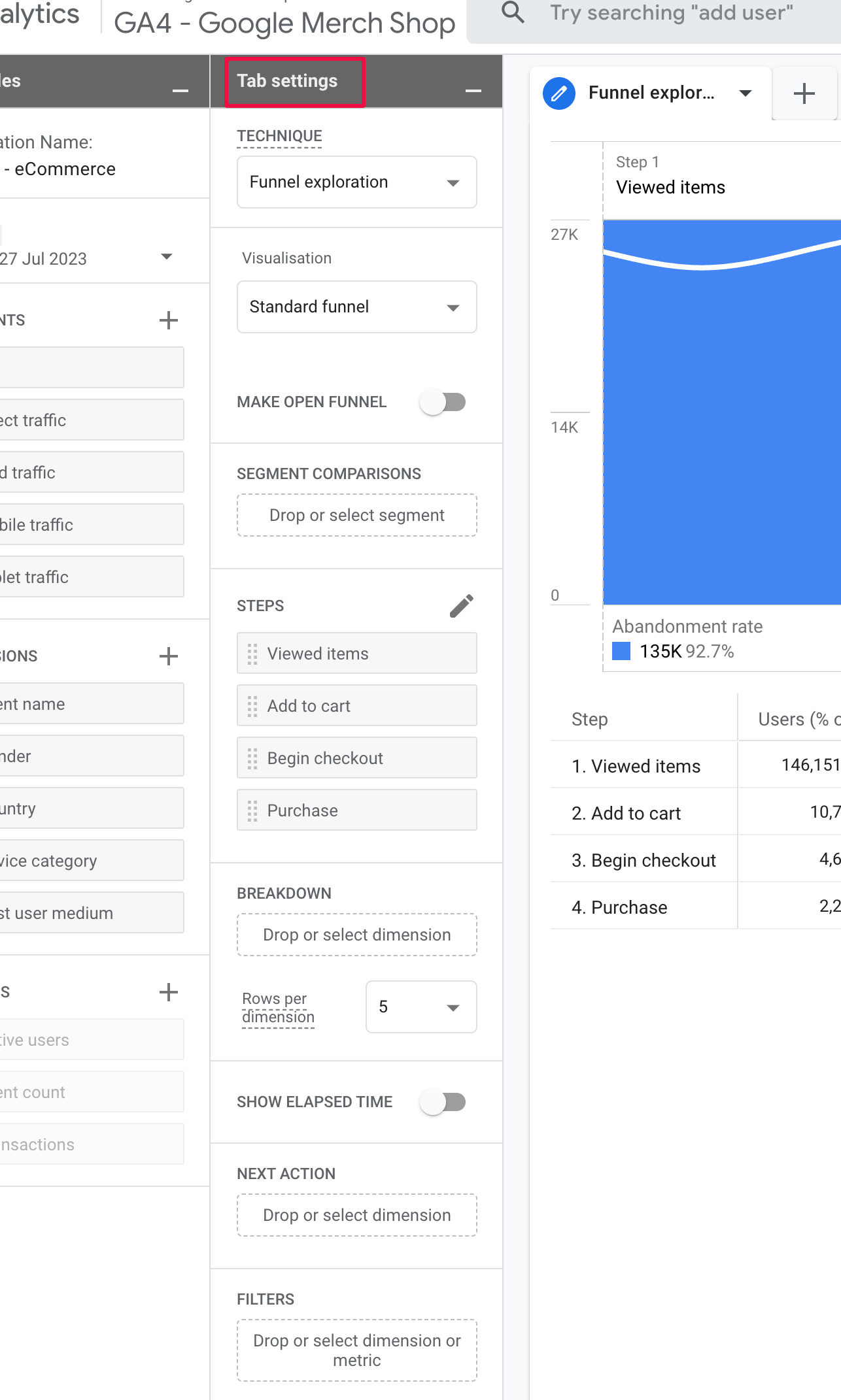This screenshot has width=841, height=1400.
Task: Add a new exploration tab
Action: [804, 93]
